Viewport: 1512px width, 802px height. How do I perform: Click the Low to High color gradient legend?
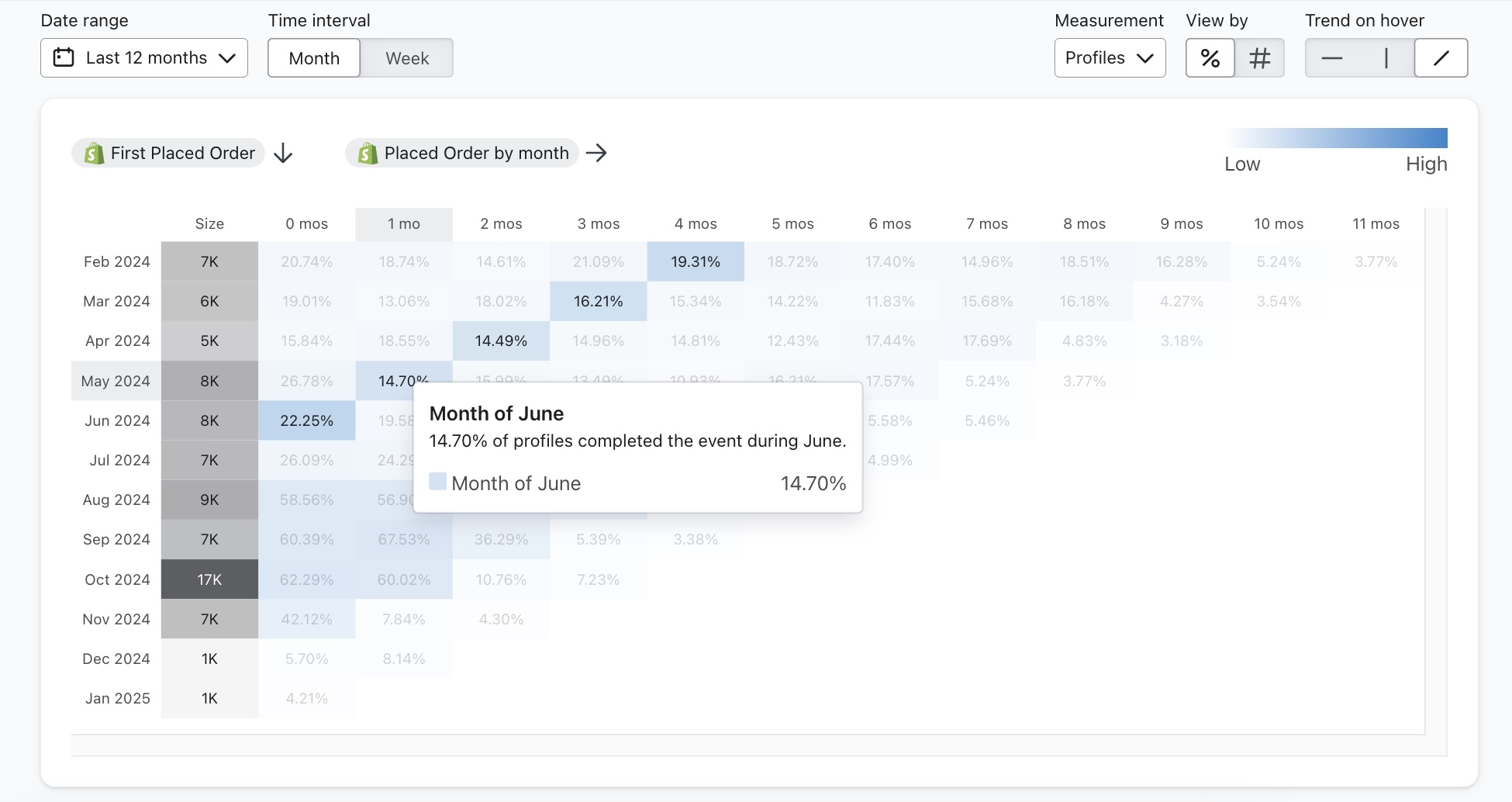pos(1336,138)
